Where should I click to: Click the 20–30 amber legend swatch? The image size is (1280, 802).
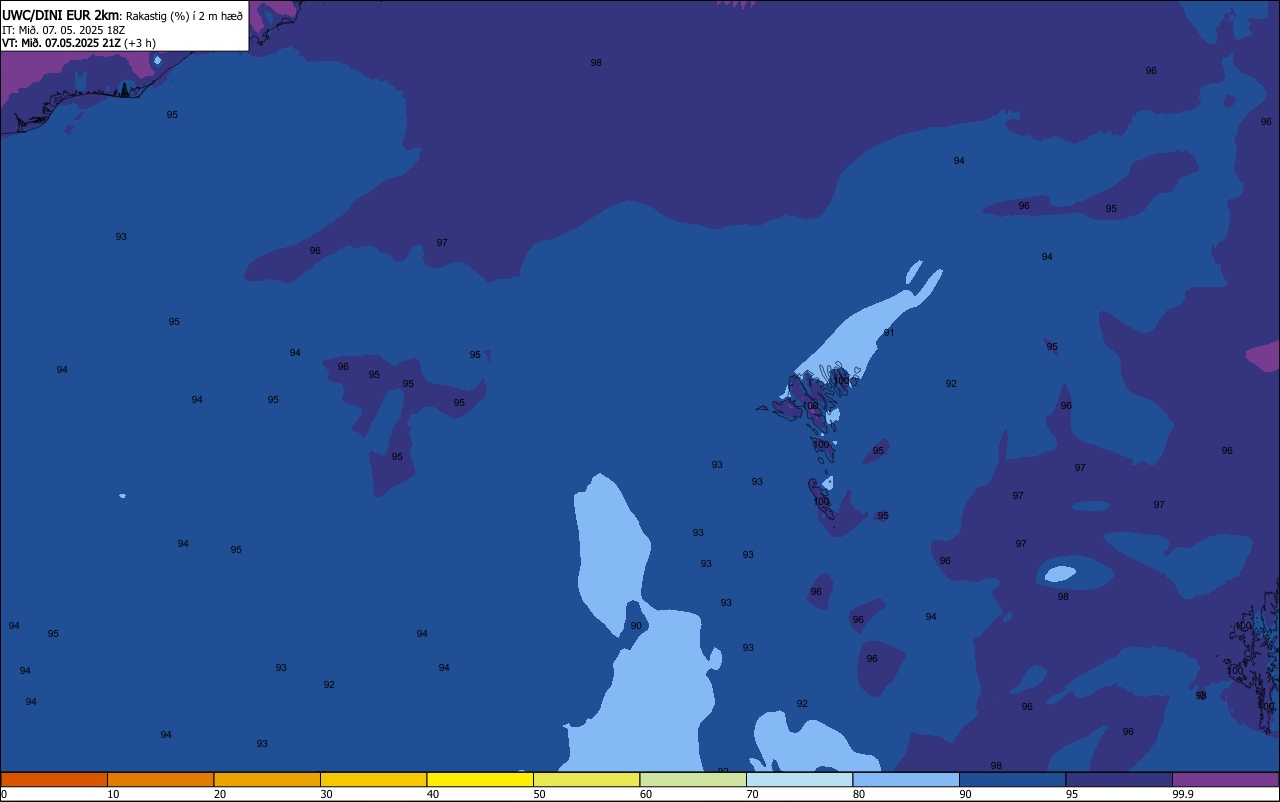coord(267,779)
